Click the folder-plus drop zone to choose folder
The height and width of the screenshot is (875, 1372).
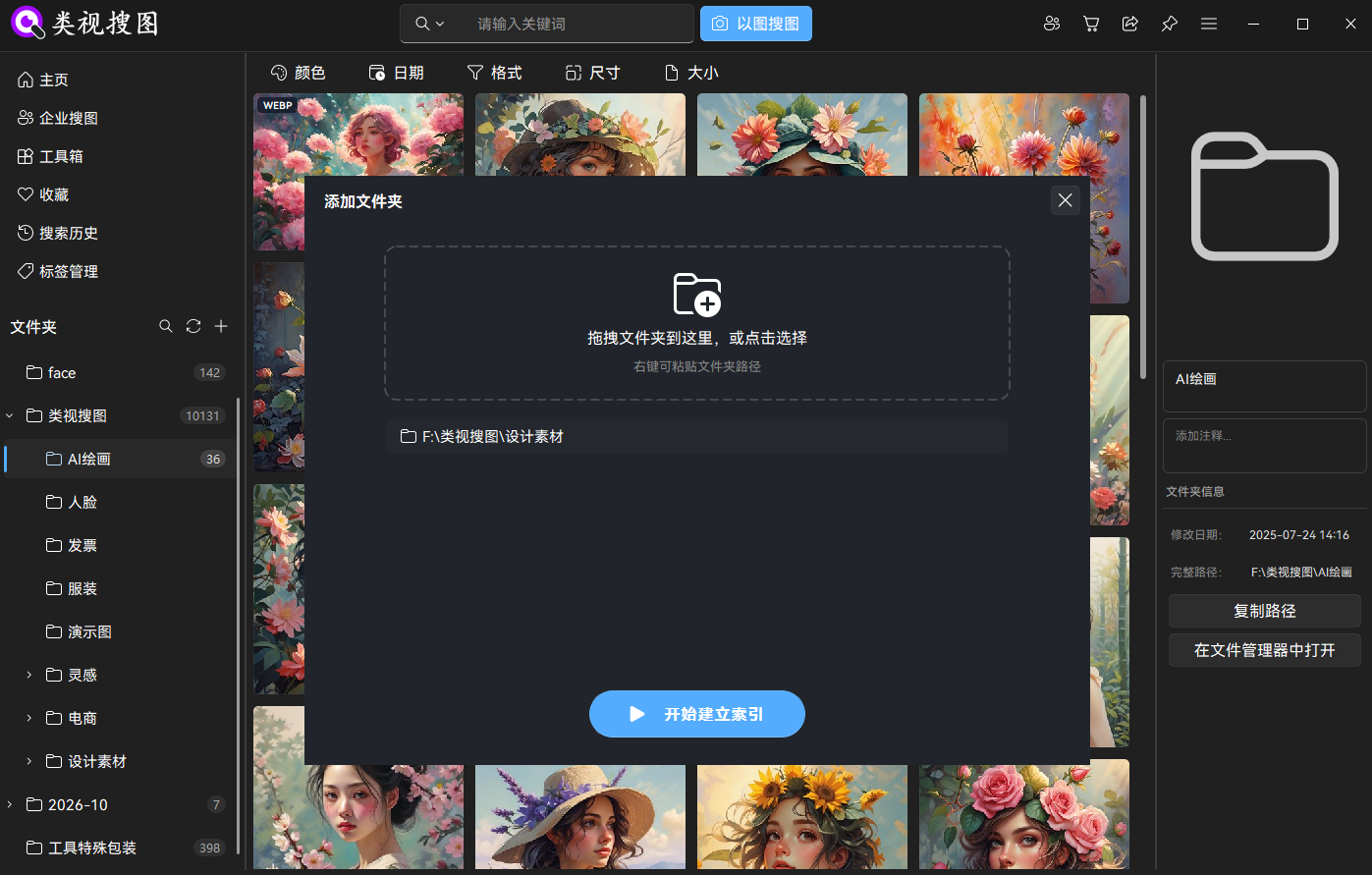[x=697, y=323]
